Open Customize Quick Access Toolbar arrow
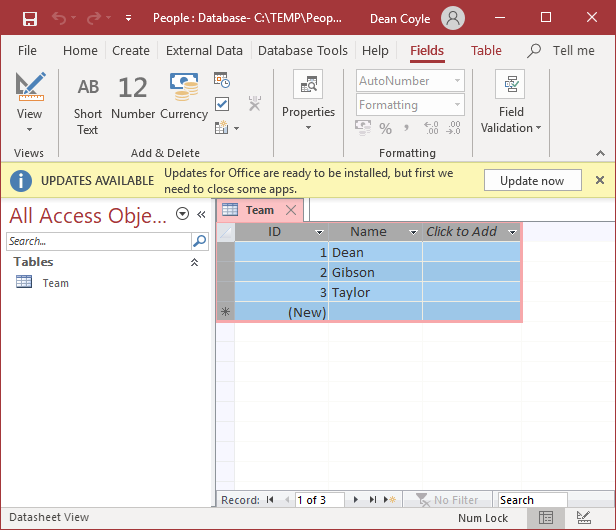Image resolution: width=616 pixels, height=530 pixels. coord(128,18)
